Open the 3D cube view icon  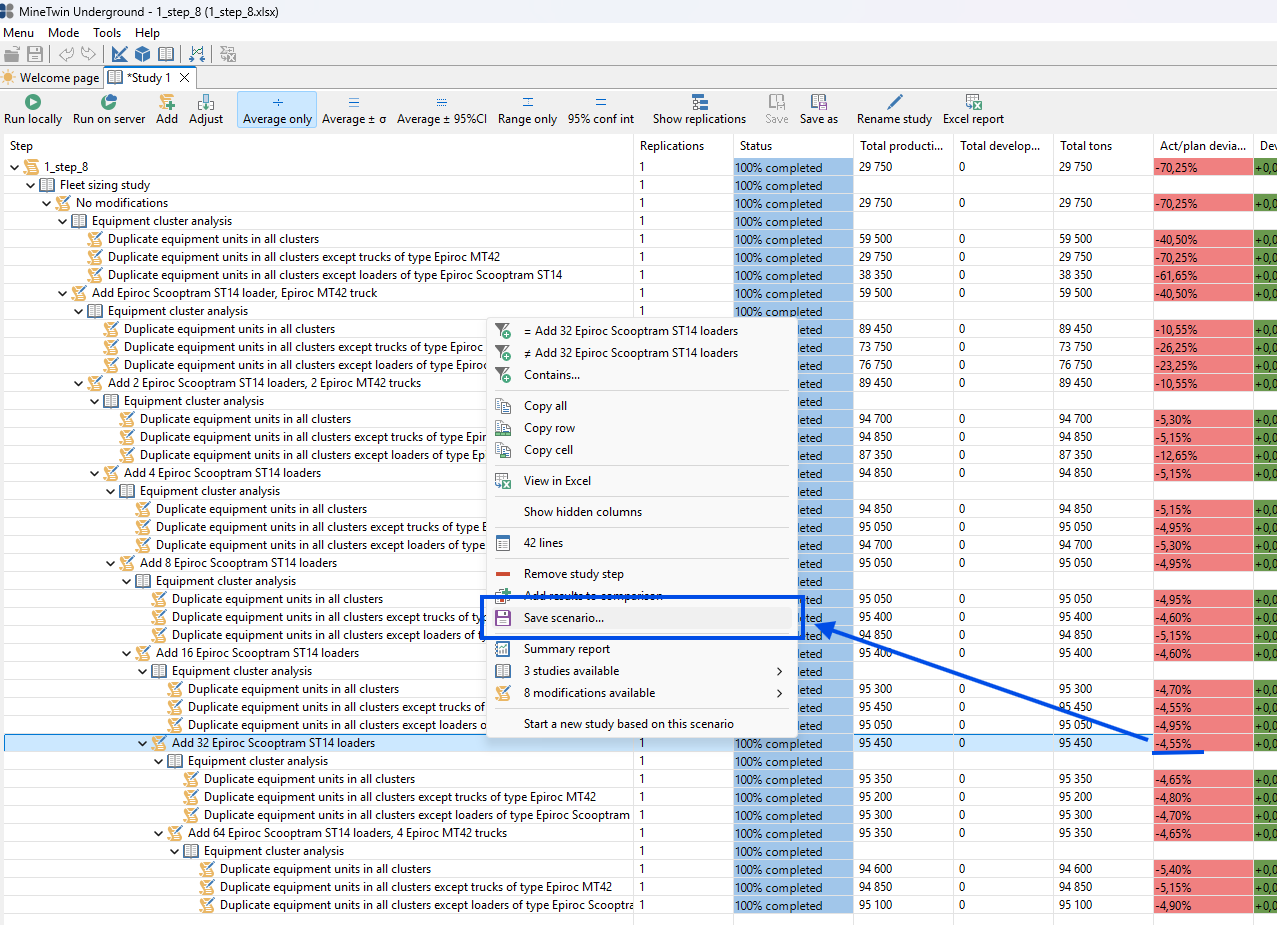(x=143, y=54)
